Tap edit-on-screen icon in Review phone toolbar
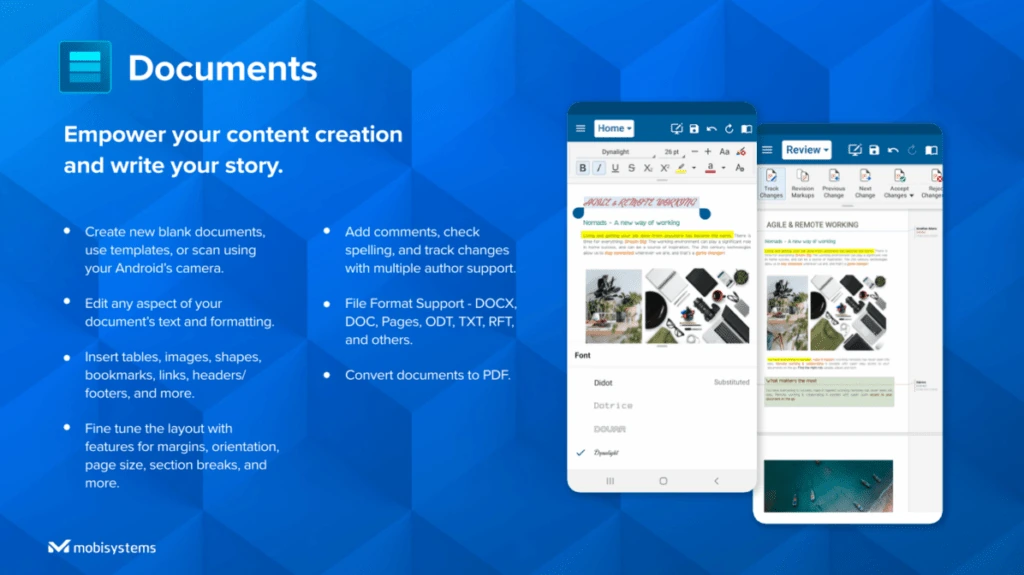The width and height of the screenshot is (1024, 575). 854,150
